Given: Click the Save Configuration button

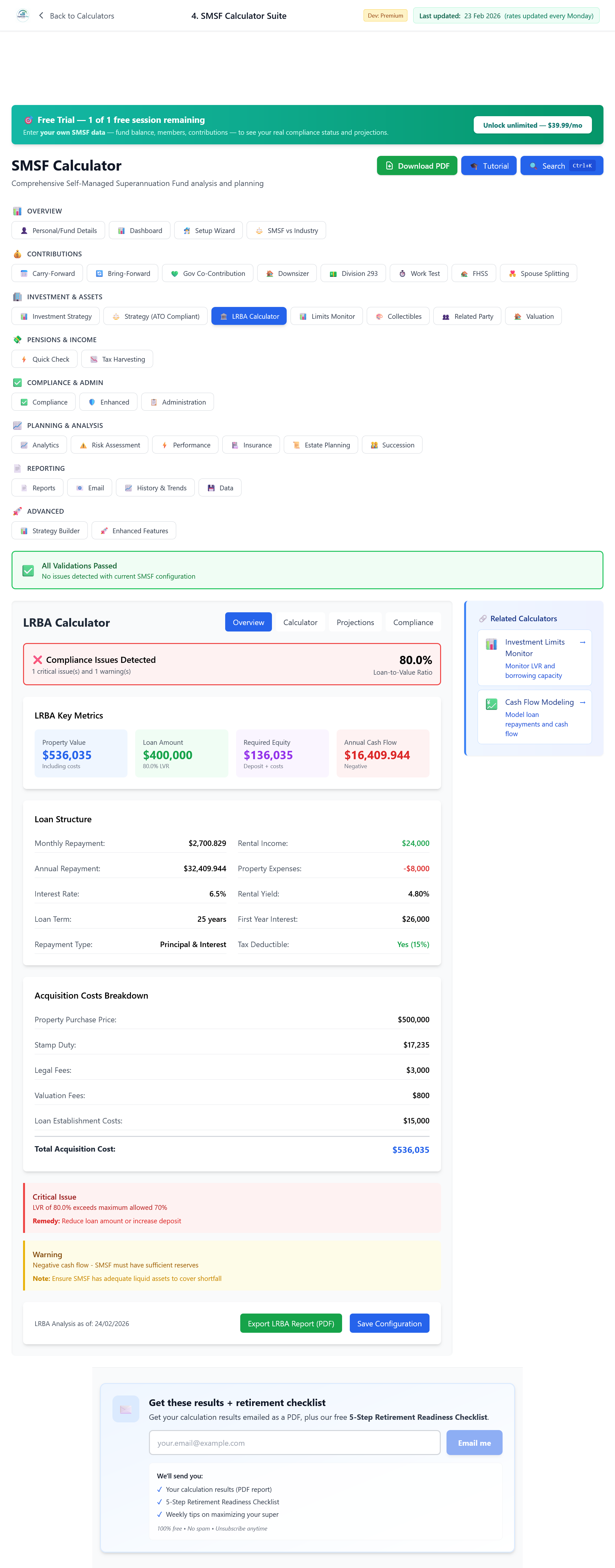Looking at the screenshot, I should tap(389, 1323).
